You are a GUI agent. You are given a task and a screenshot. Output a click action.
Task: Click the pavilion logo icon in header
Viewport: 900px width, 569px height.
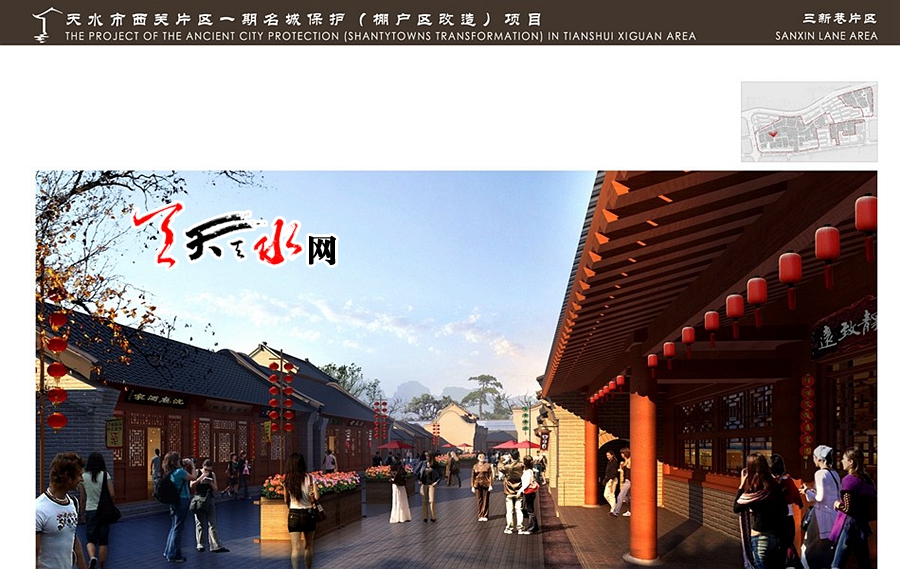45,24
